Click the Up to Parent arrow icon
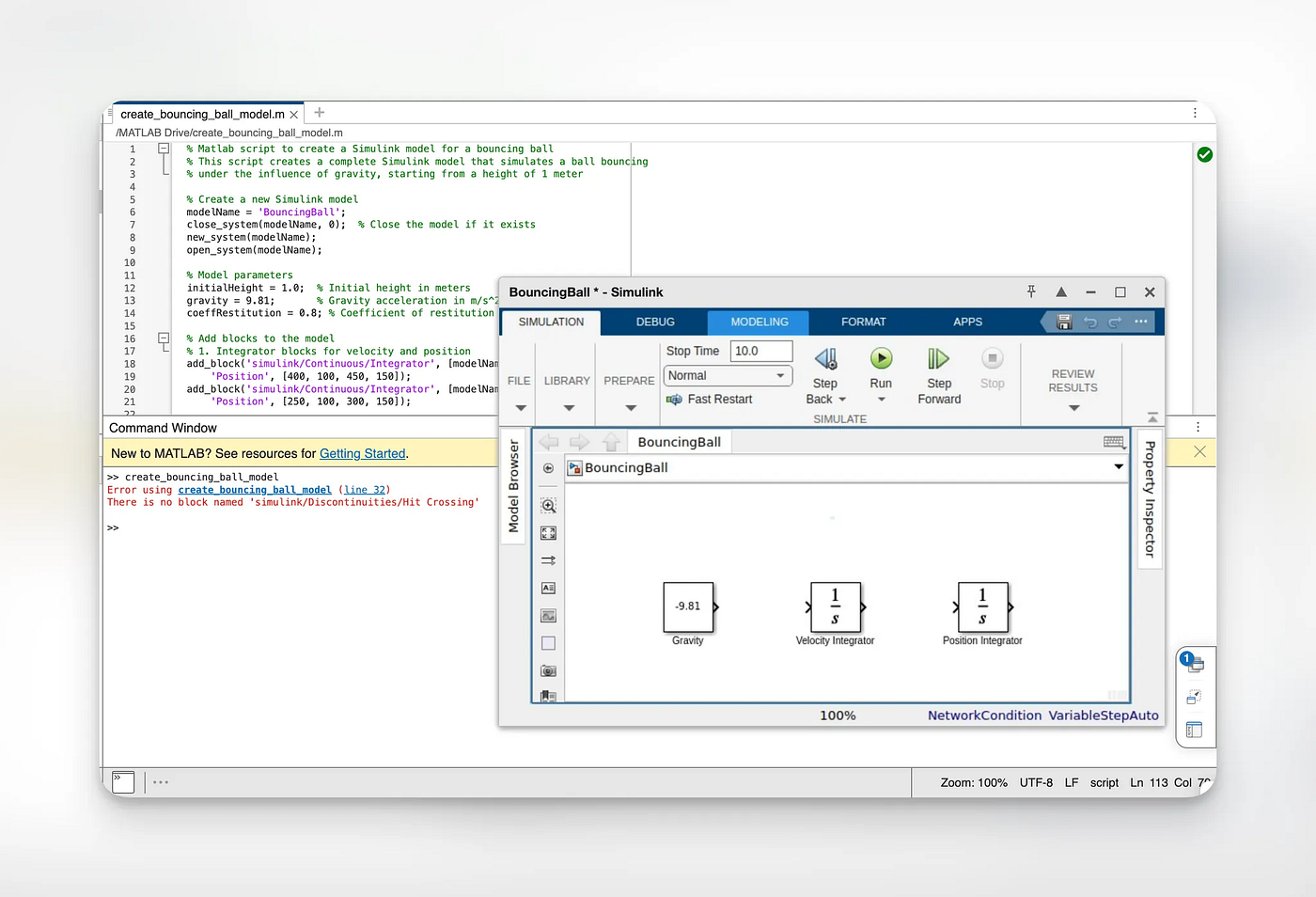Image resolution: width=1316 pixels, height=897 pixels. coord(611,442)
